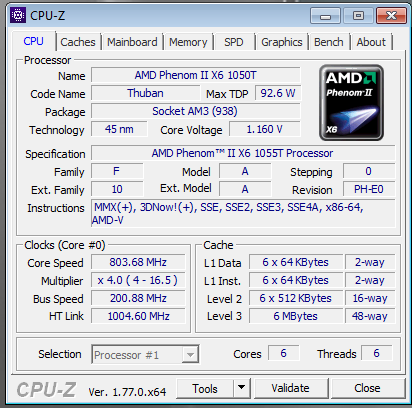Click the Specification field text
This screenshot has height=408, width=412.
[x=243, y=153]
